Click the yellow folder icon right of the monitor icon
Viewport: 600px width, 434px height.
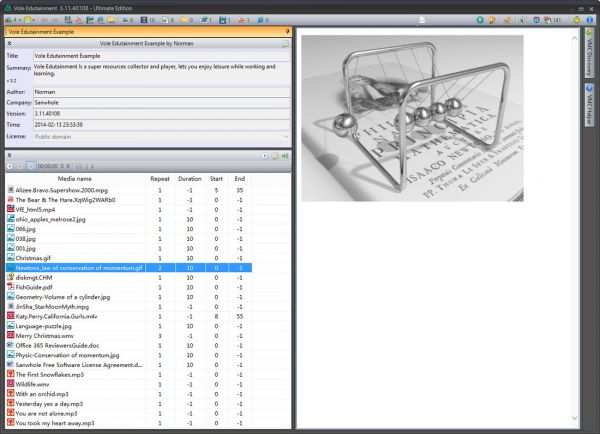[111, 20]
